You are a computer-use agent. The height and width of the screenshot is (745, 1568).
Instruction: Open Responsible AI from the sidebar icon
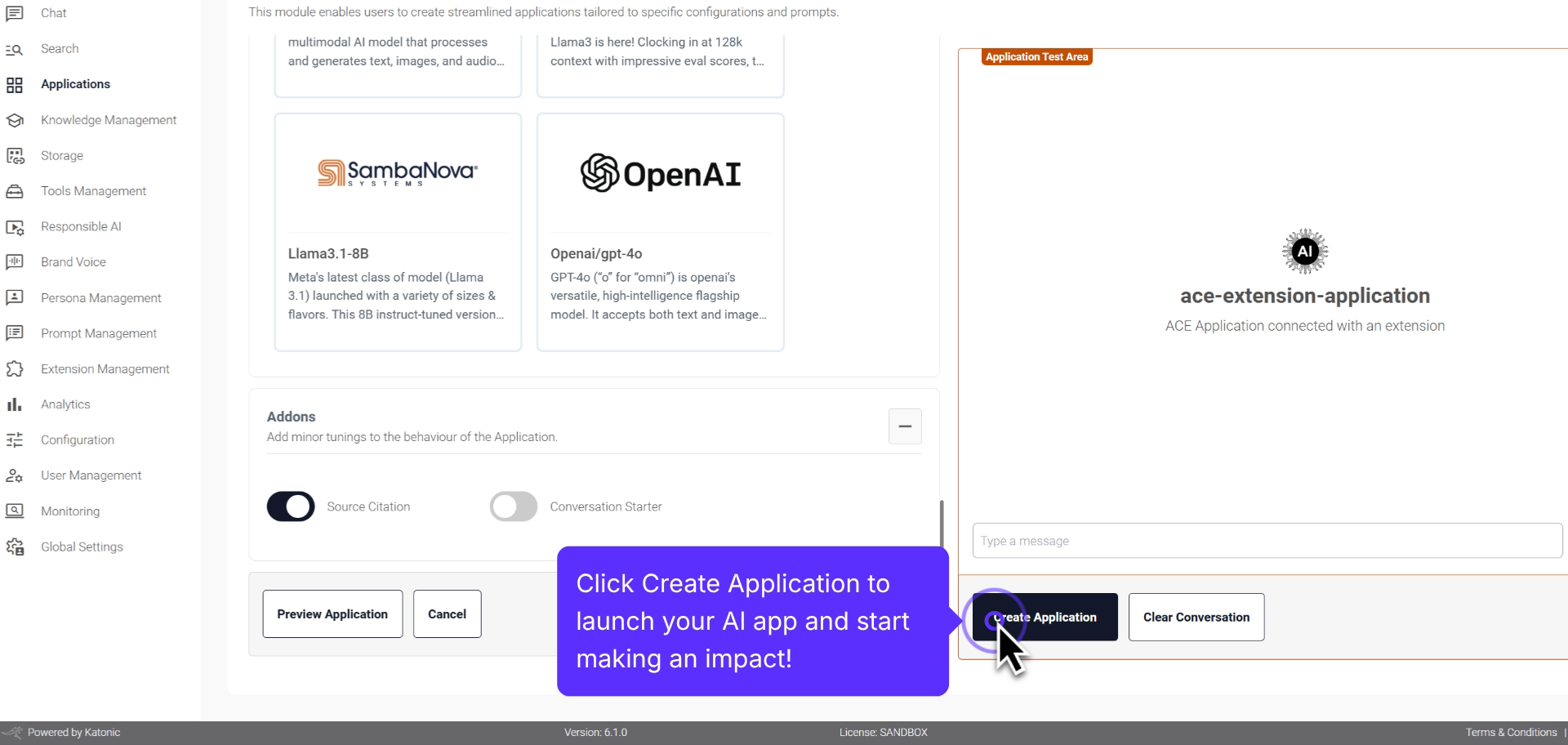coord(16,226)
